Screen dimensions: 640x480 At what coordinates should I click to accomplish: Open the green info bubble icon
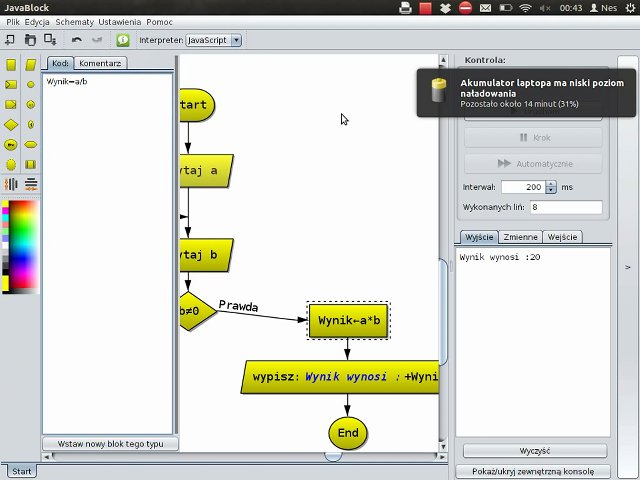point(122,40)
